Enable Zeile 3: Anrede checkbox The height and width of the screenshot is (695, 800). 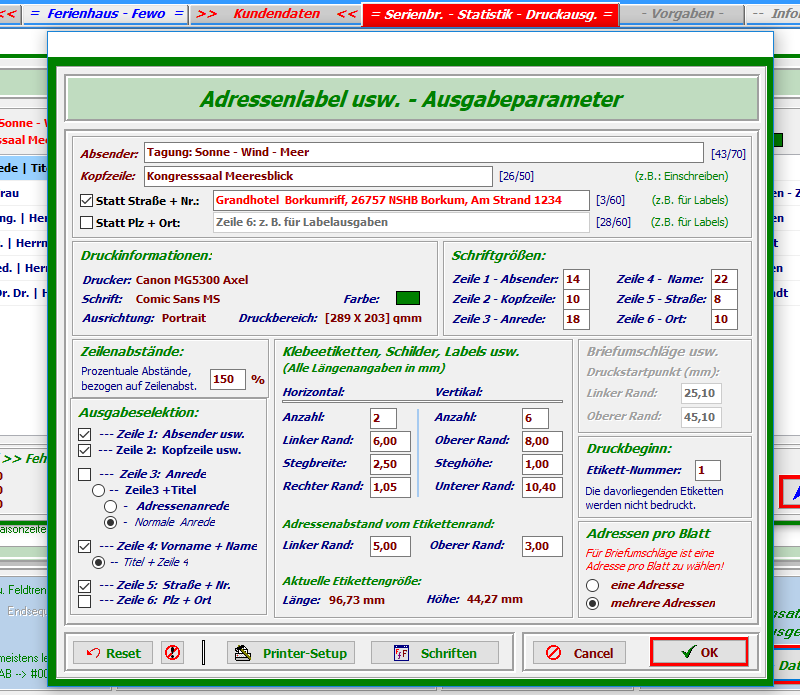tap(85, 474)
